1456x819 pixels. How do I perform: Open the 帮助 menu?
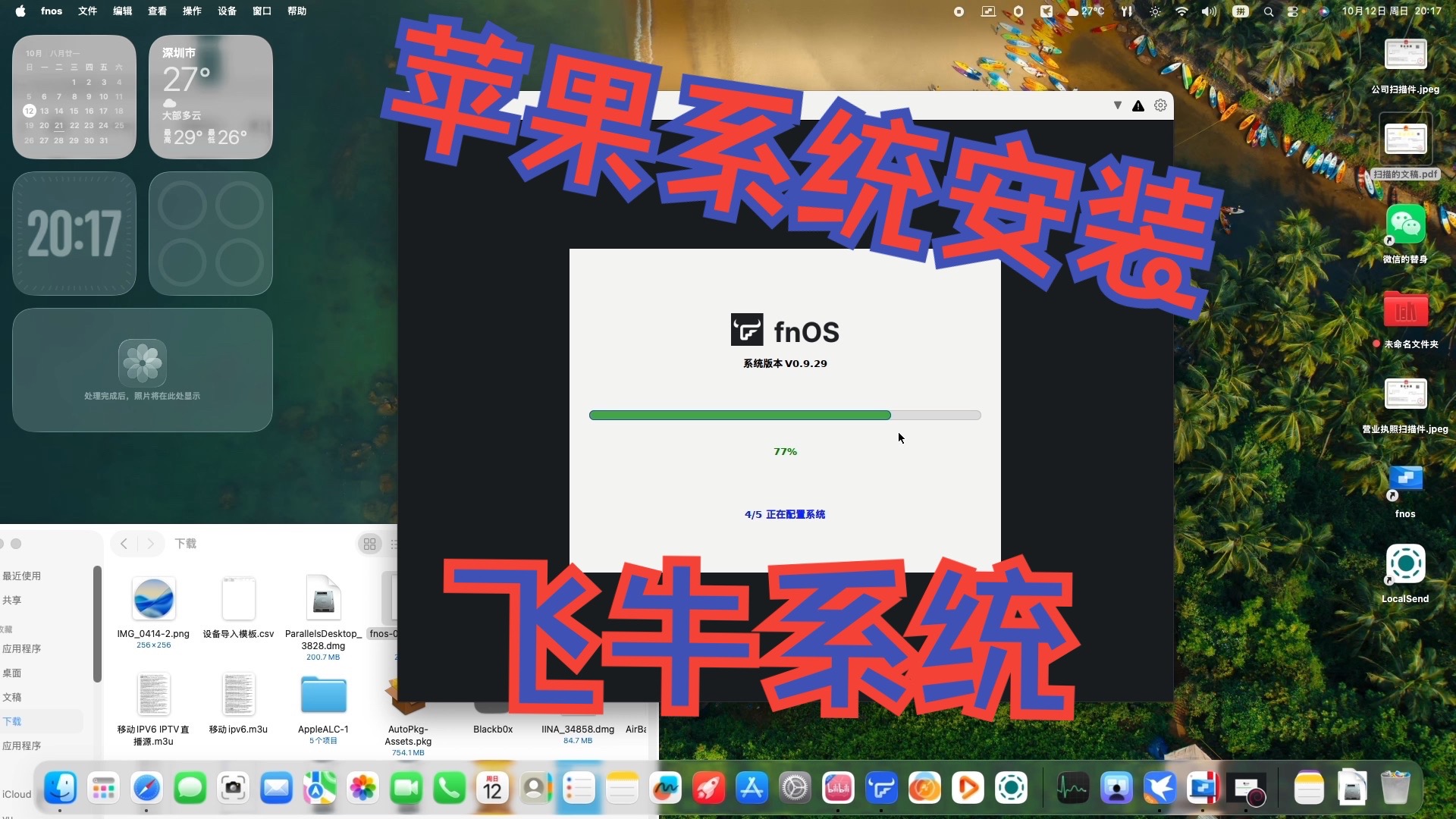coord(297,11)
